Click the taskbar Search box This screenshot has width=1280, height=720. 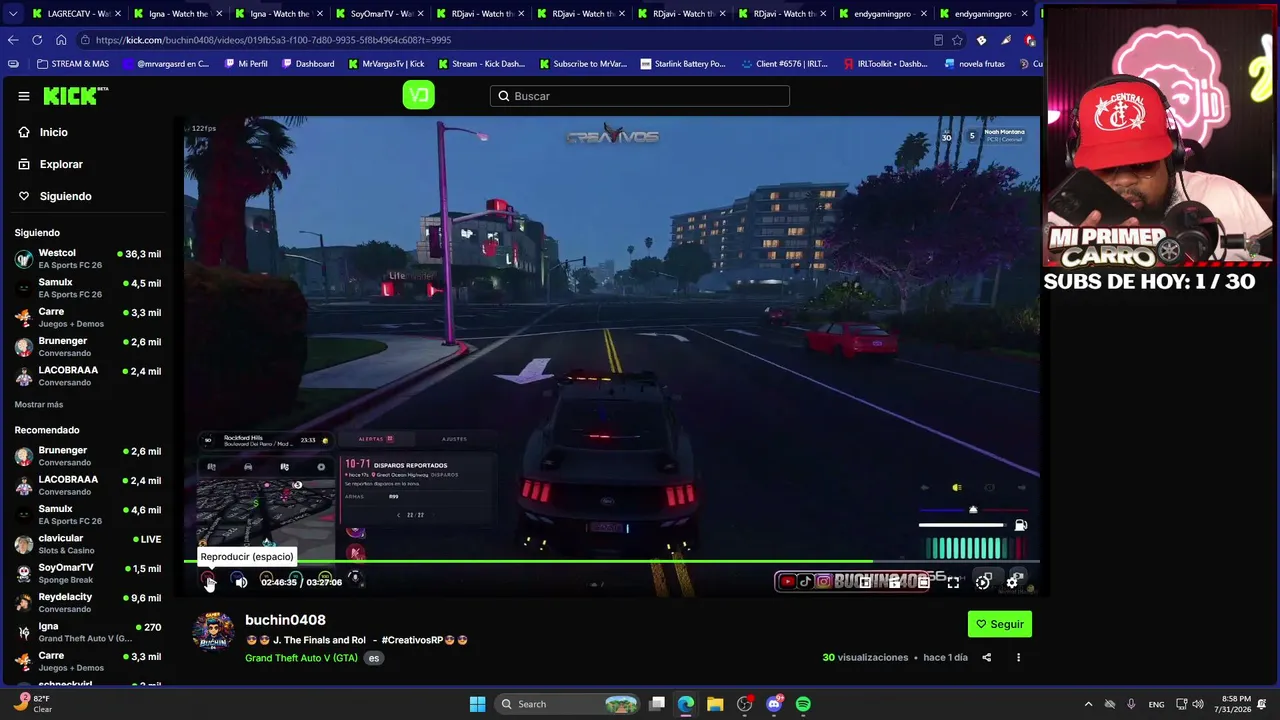[x=568, y=704]
